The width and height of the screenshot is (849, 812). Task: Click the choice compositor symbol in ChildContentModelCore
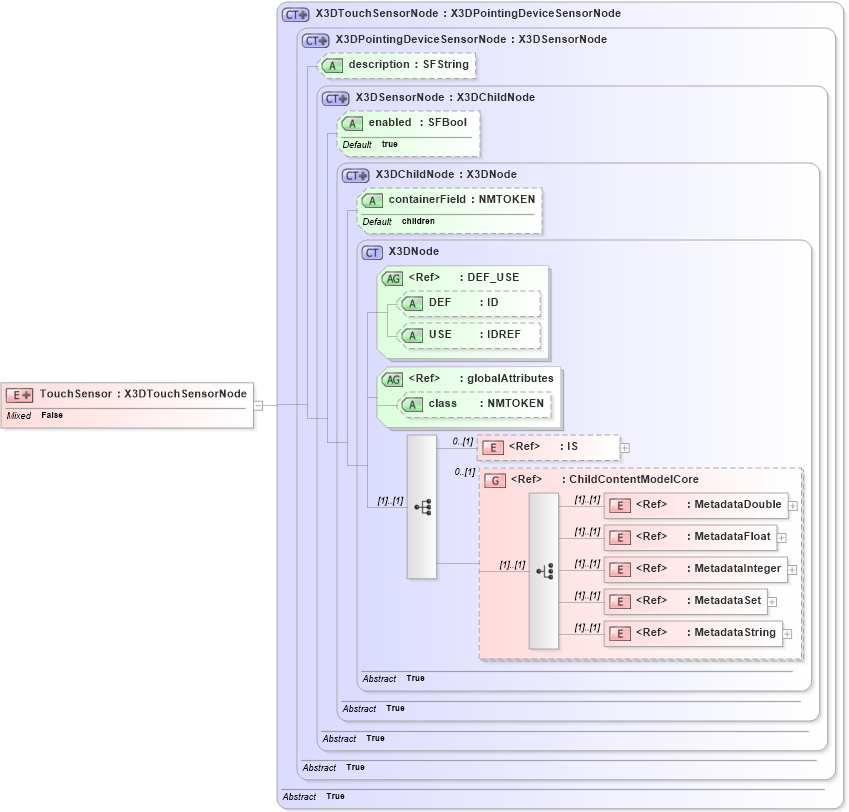point(544,571)
